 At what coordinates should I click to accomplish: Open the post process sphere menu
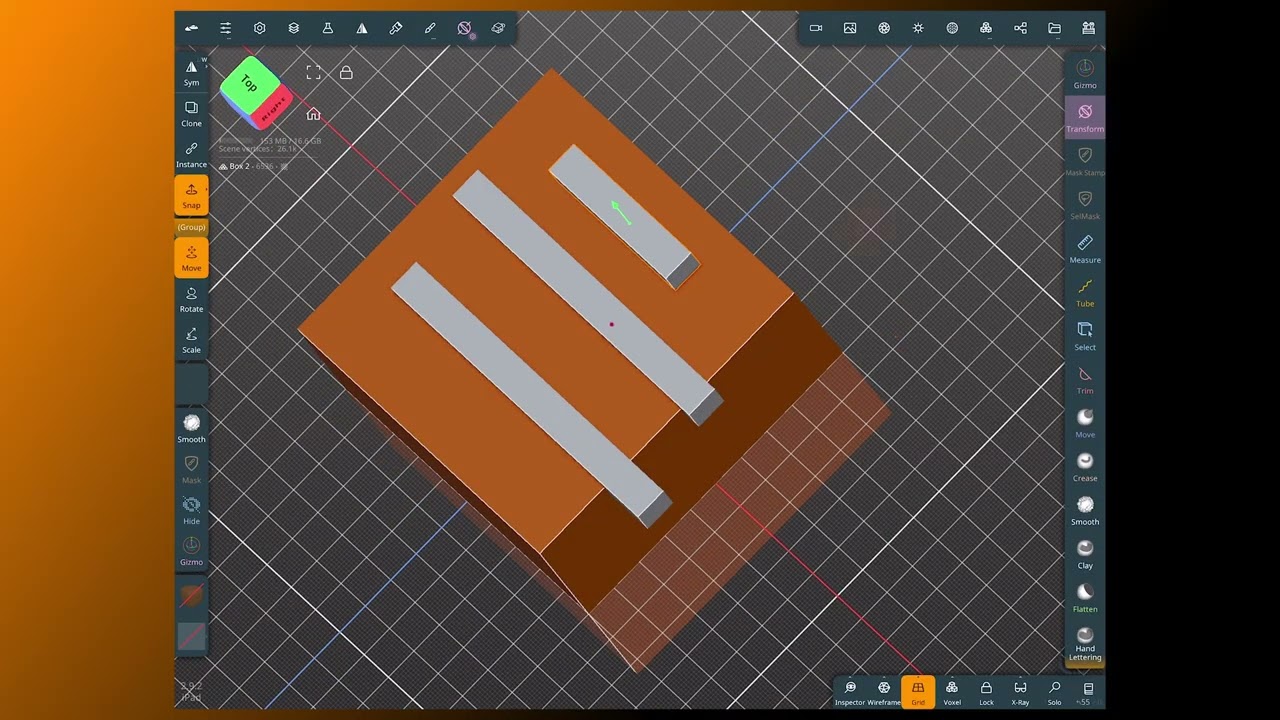click(952, 28)
